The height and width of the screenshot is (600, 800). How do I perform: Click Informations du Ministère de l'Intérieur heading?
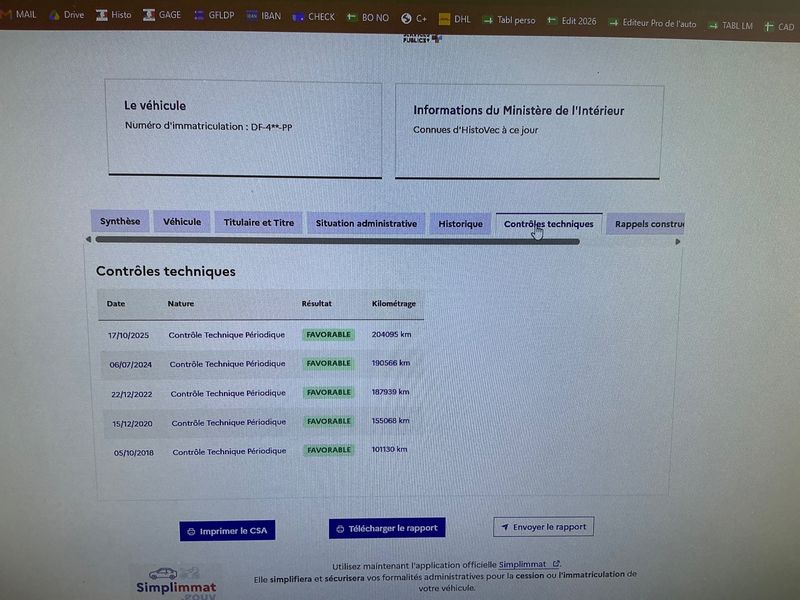(518, 110)
